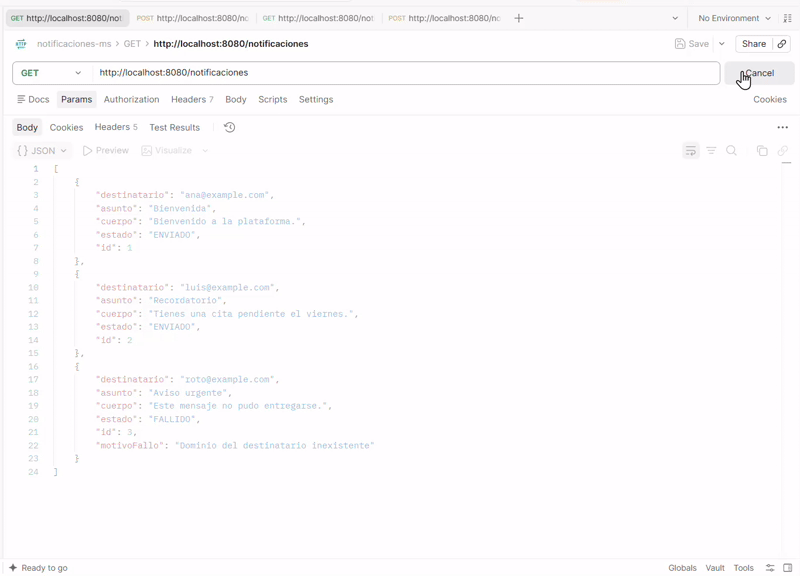Open Vault from the status bar

tap(715, 568)
